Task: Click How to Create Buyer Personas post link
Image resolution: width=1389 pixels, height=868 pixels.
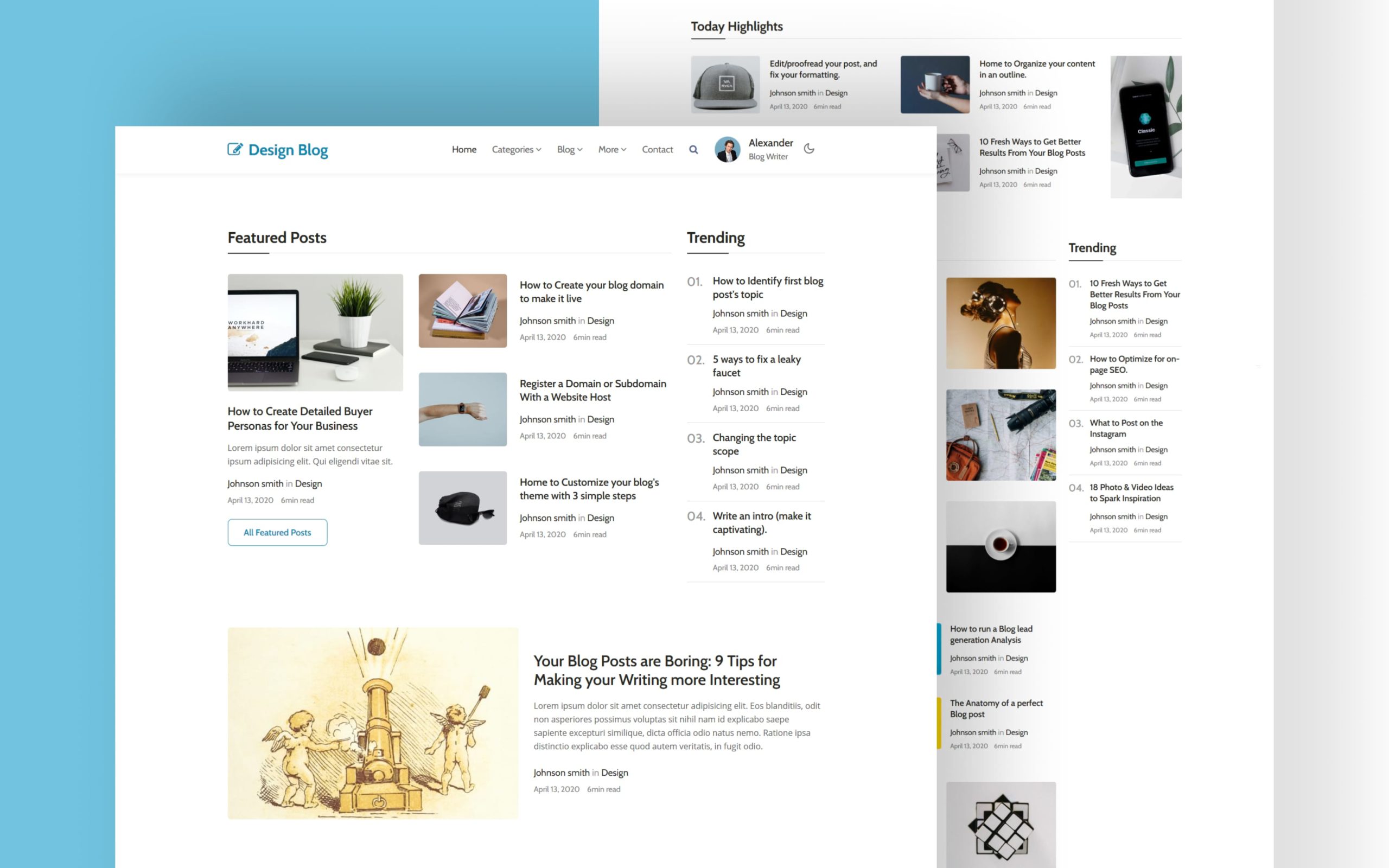Action: [x=300, y=418]
